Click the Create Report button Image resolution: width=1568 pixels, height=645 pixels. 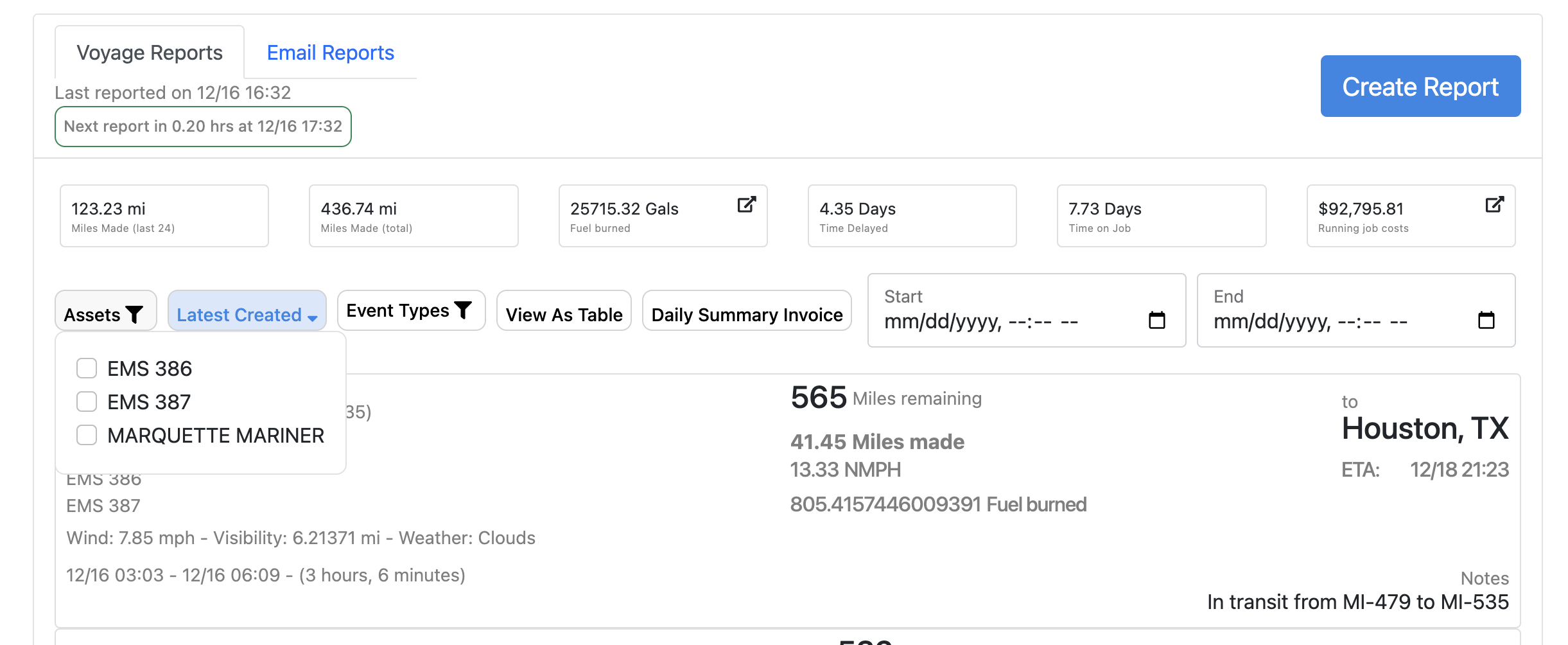(x=1420, y=87)
